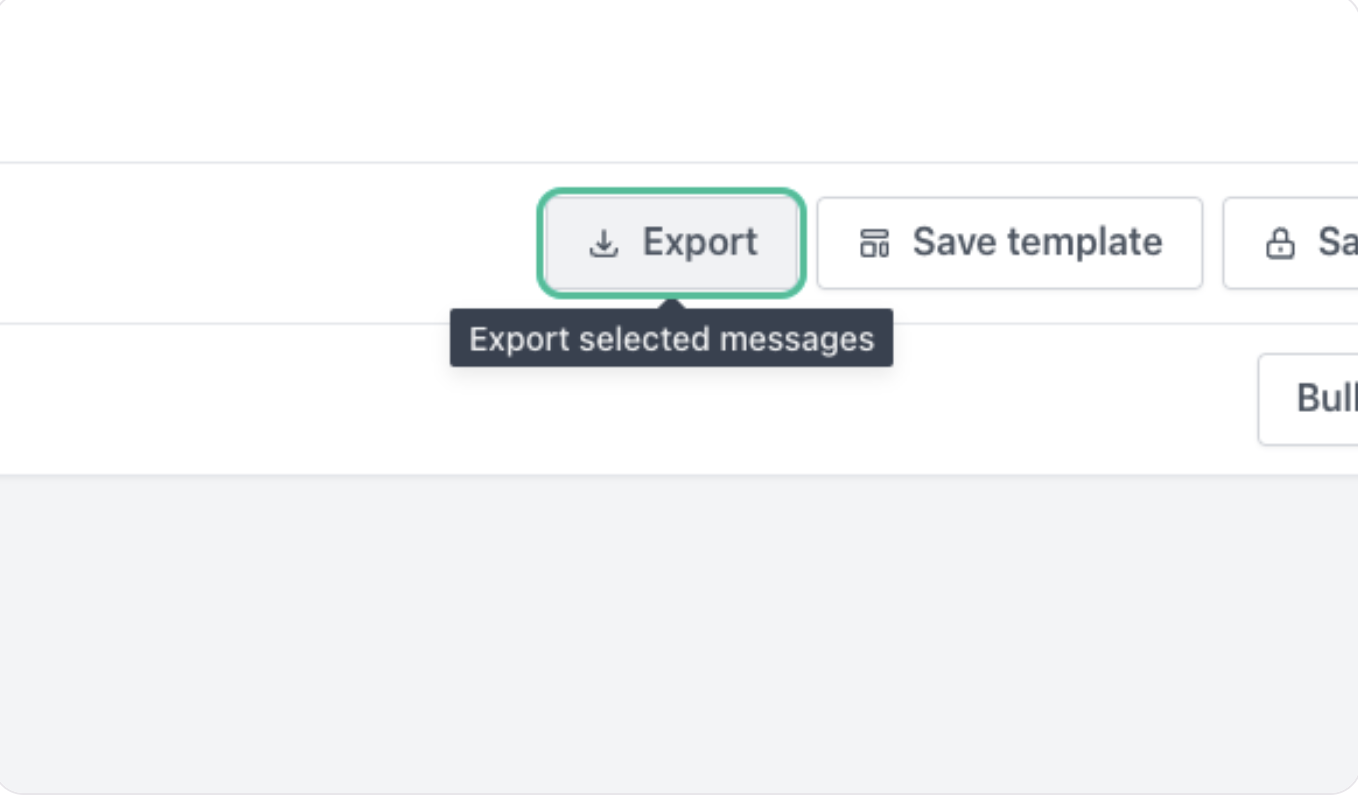Click the download arrow icon on Export
Viewport: 1358px width, 796px height.
[603, 243]
